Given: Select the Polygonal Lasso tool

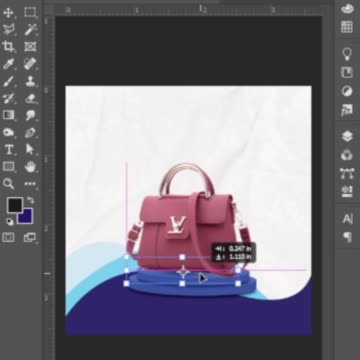Looking at the screenshot, I should [x=8, y=30].
